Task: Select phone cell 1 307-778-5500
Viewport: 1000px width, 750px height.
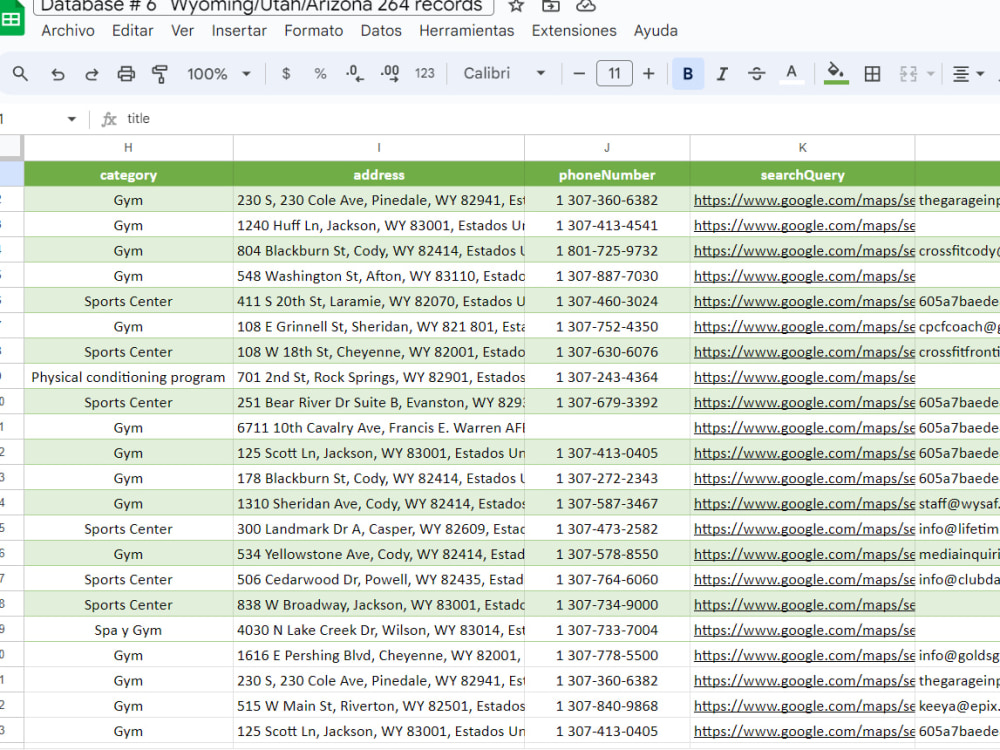Action: pos(607,656)
